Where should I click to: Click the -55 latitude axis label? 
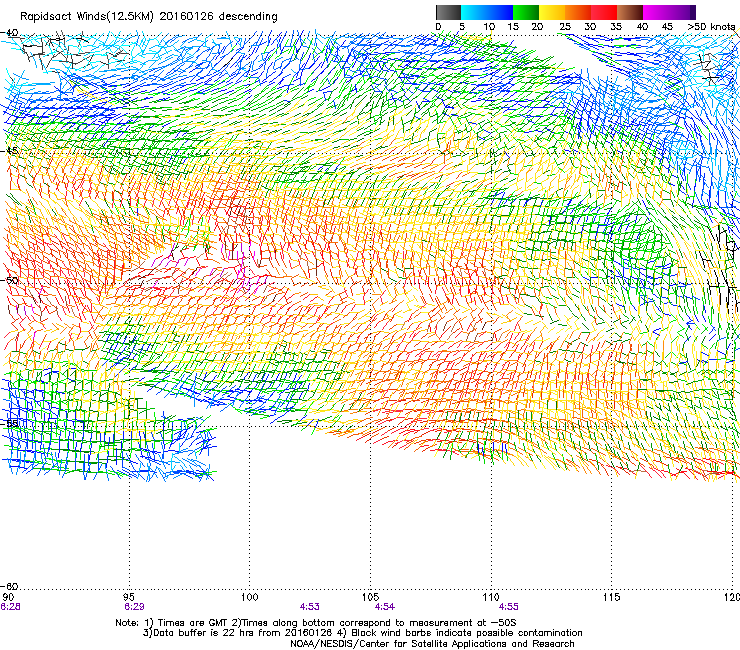point(9,423)
